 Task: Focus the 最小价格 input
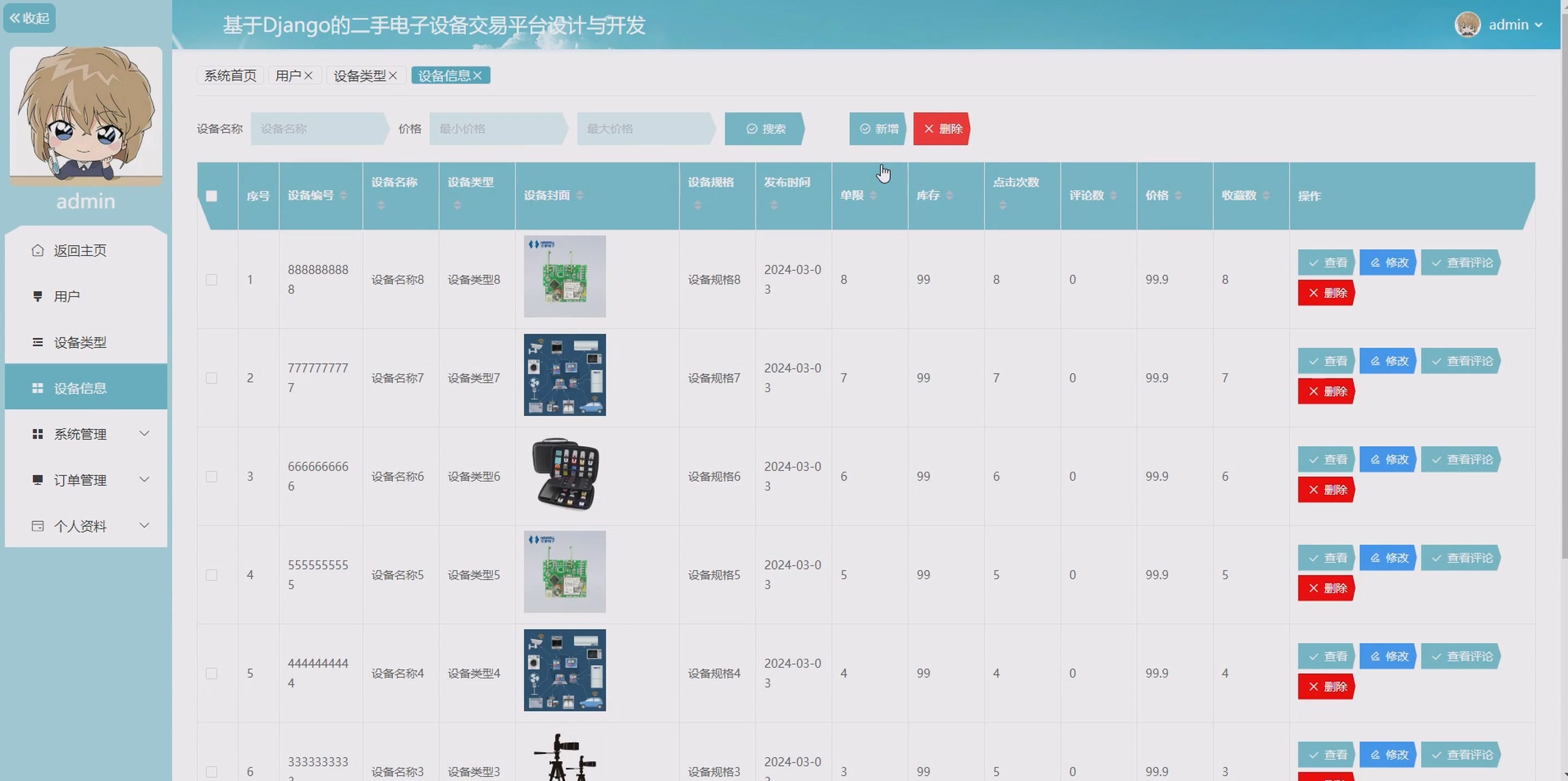click(x=499, y=129)
